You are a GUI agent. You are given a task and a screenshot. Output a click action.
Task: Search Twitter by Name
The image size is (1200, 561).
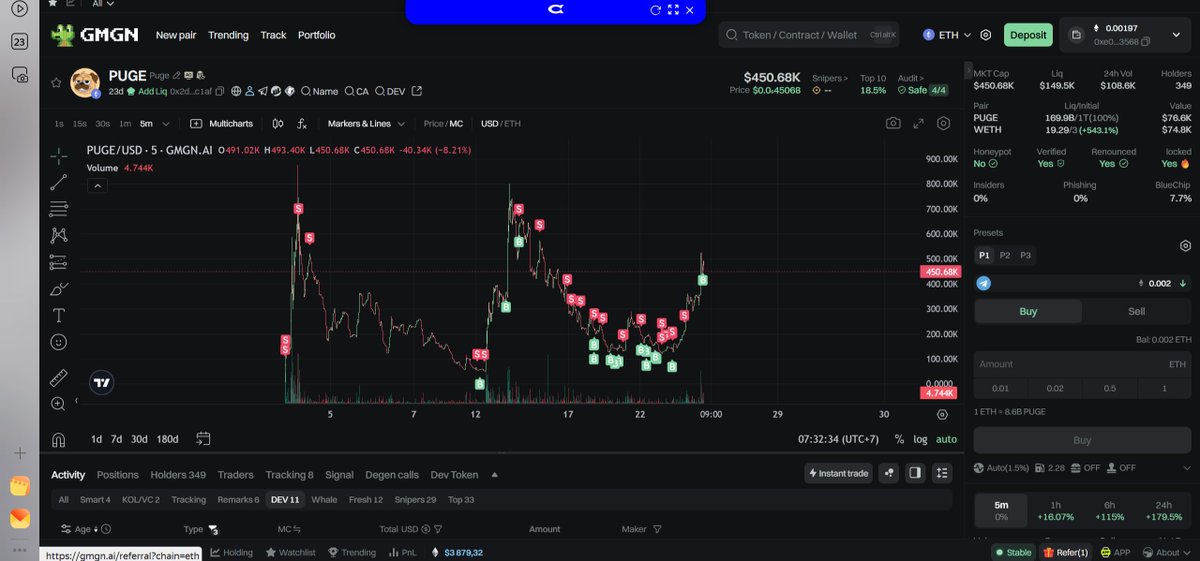(319, 91)
